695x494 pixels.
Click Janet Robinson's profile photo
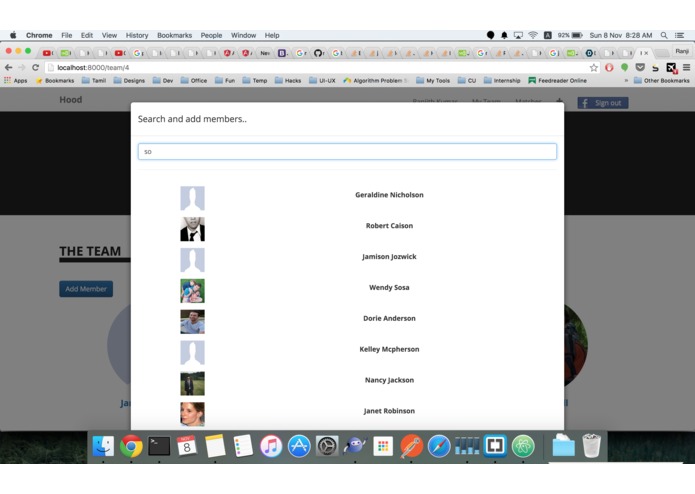(x=192, y=414)
